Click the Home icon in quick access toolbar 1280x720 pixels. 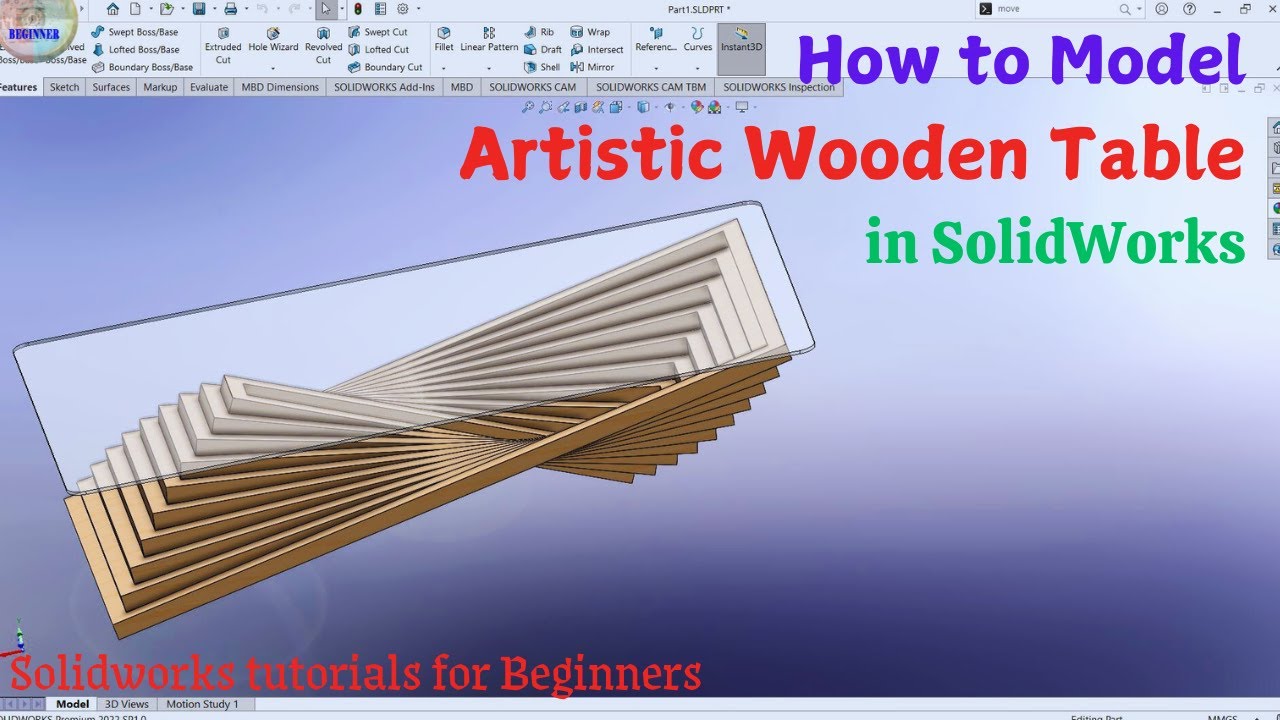pos(112,9)
